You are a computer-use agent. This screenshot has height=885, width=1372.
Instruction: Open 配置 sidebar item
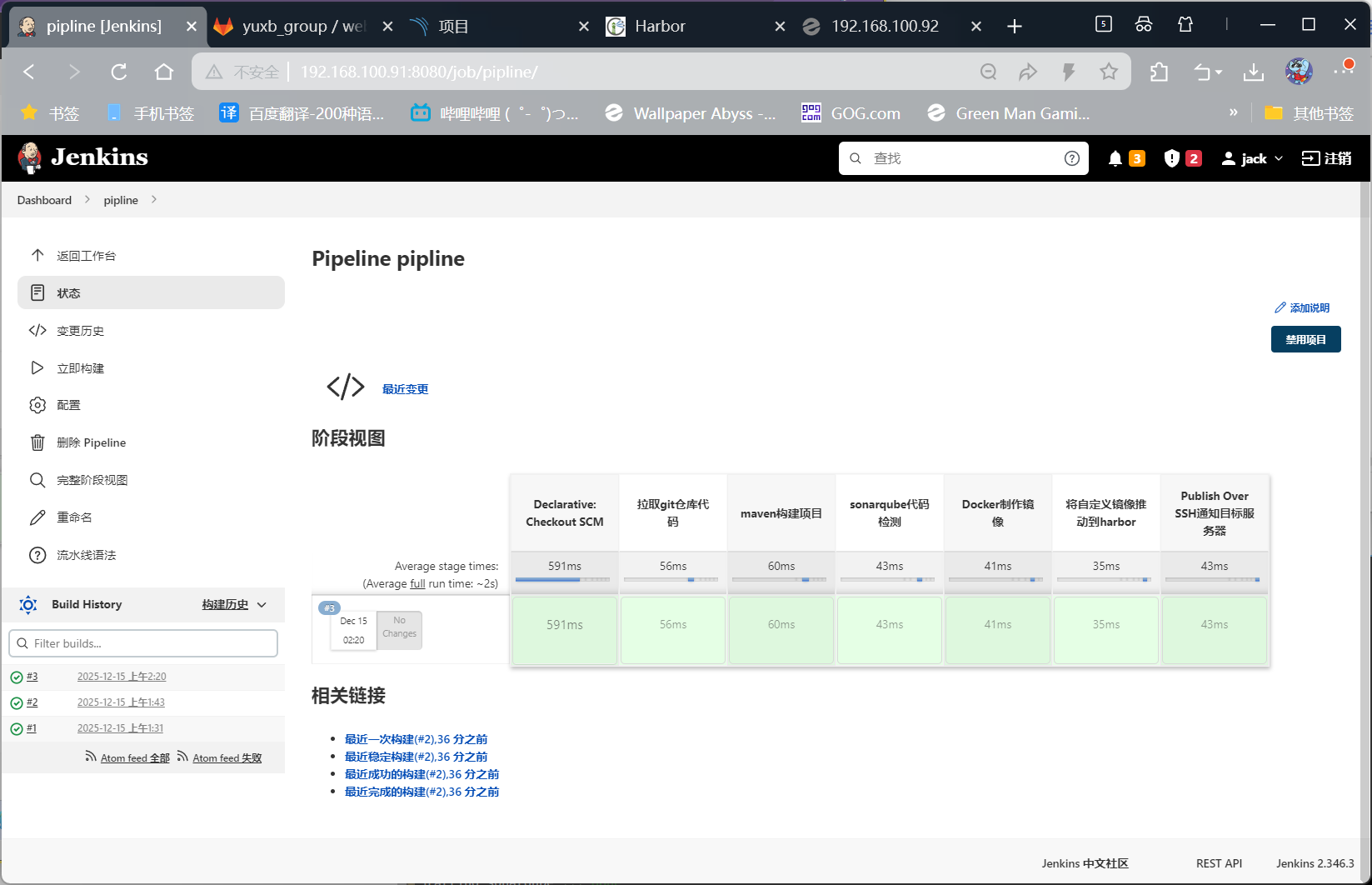click(x=151, y=405)
